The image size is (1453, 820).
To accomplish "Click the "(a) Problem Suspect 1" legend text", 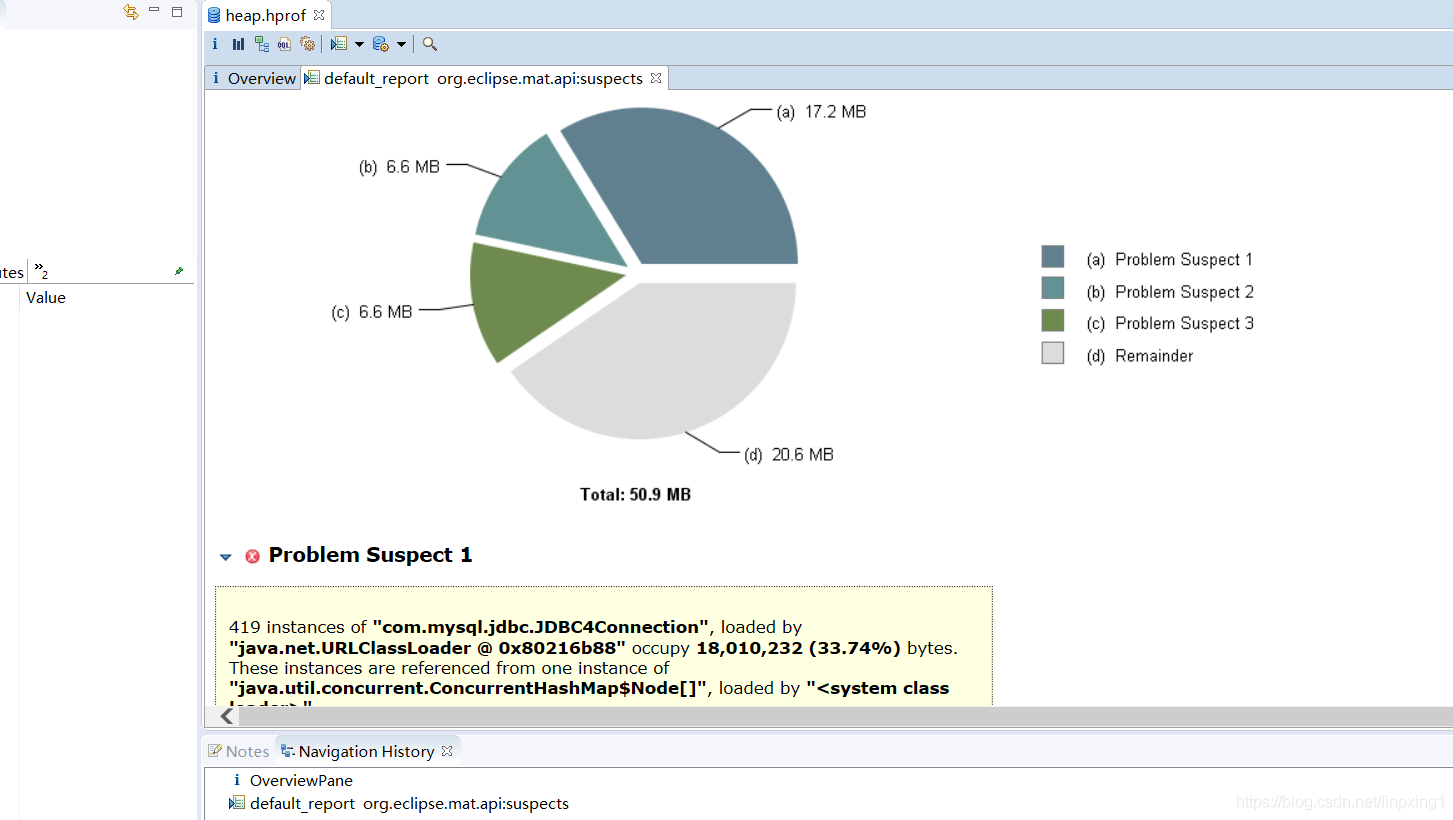I will pos(1169,259).
